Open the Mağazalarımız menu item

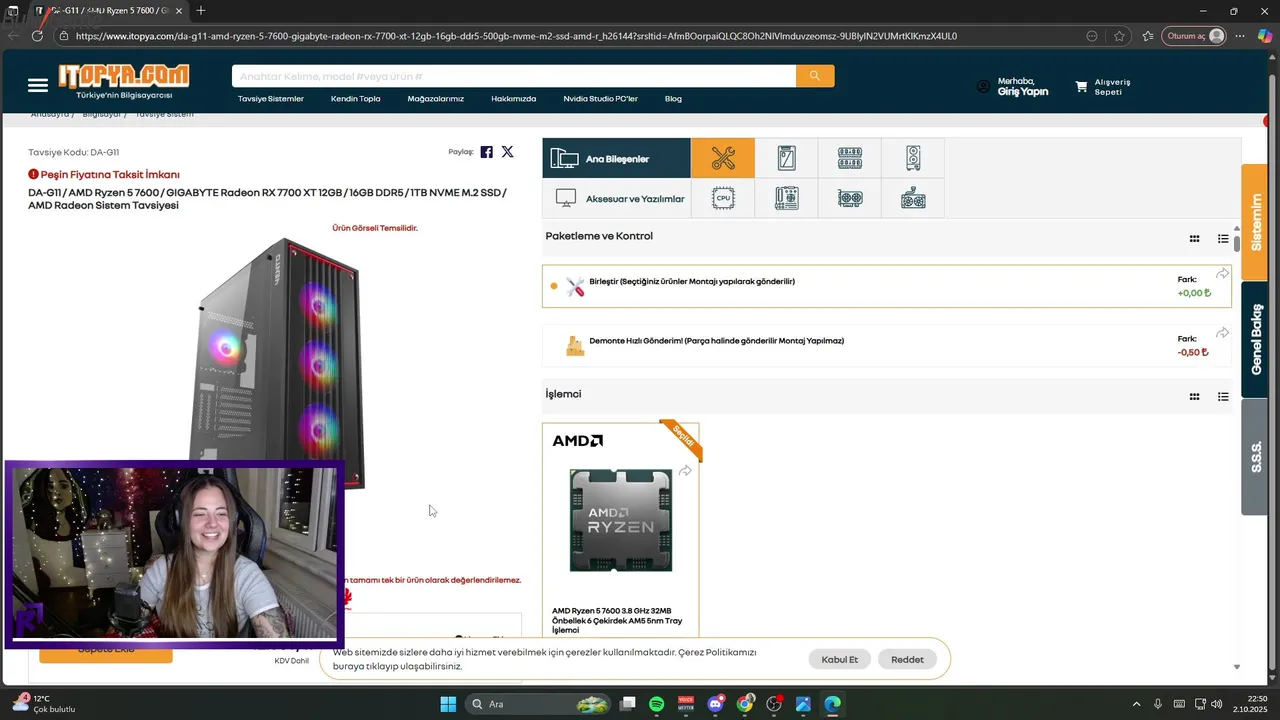[435, 99]
